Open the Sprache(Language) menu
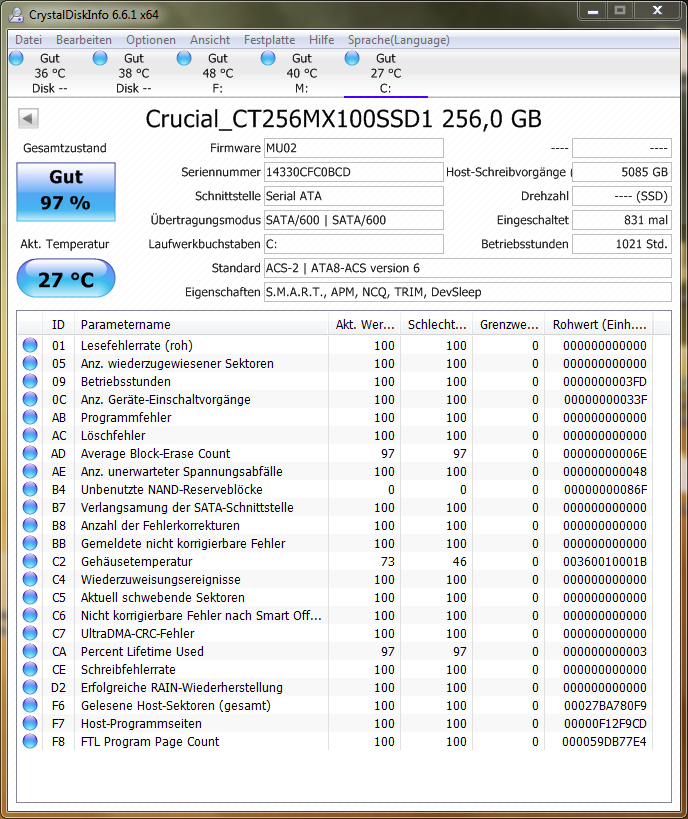 [x=399, y=40]
